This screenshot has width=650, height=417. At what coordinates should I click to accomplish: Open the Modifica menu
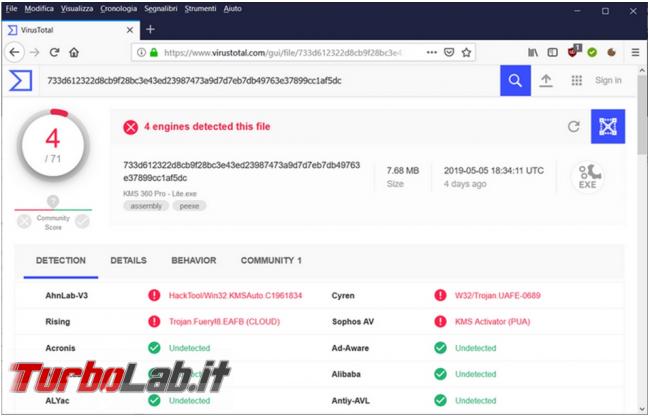[x=39, y=8]
